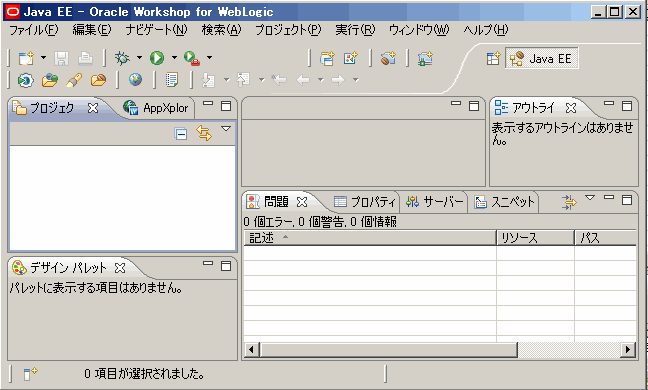Screen dimensions: 648x390
Task: Open the External Tools dropdown arrow
Action: (210, 58)
